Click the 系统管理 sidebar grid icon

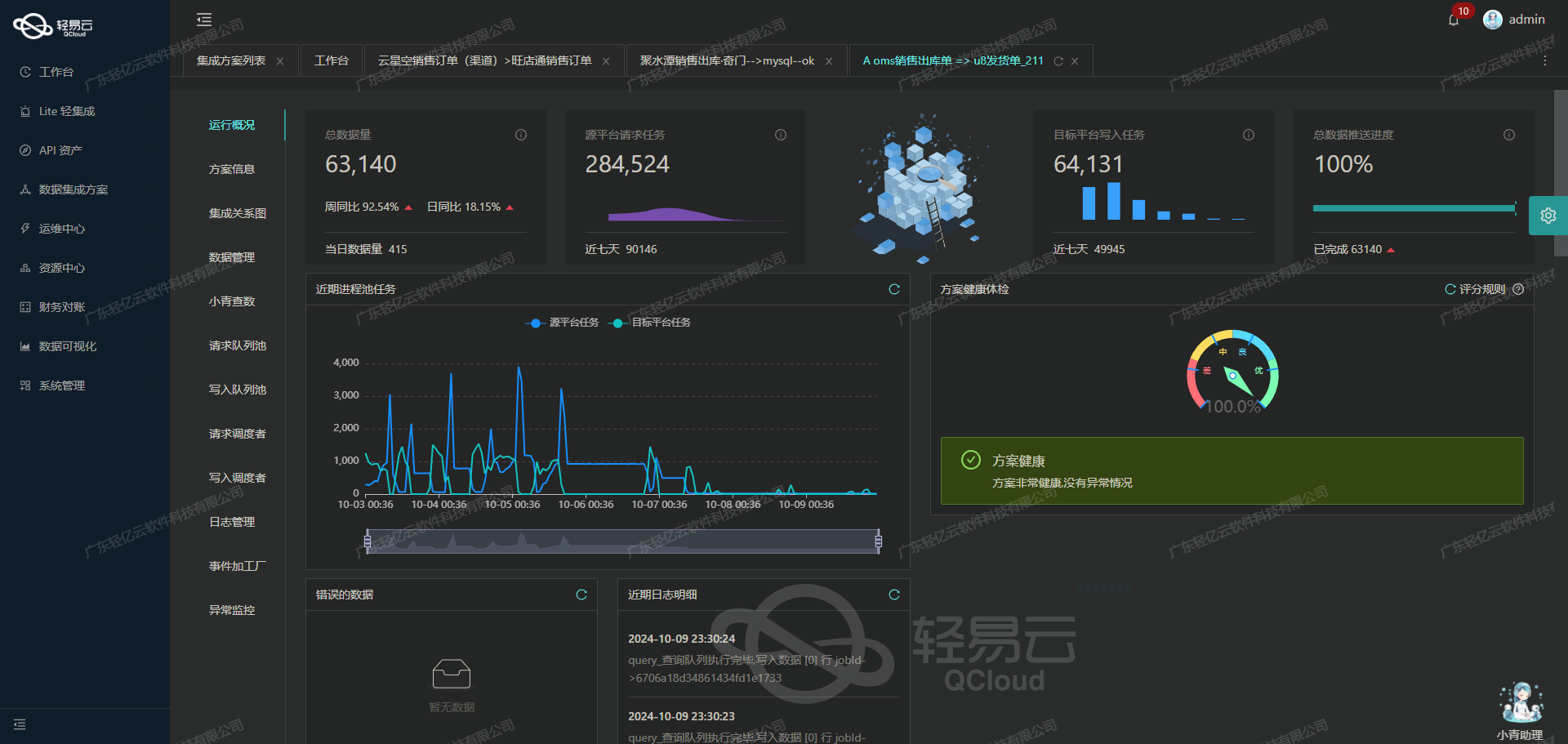25,385
